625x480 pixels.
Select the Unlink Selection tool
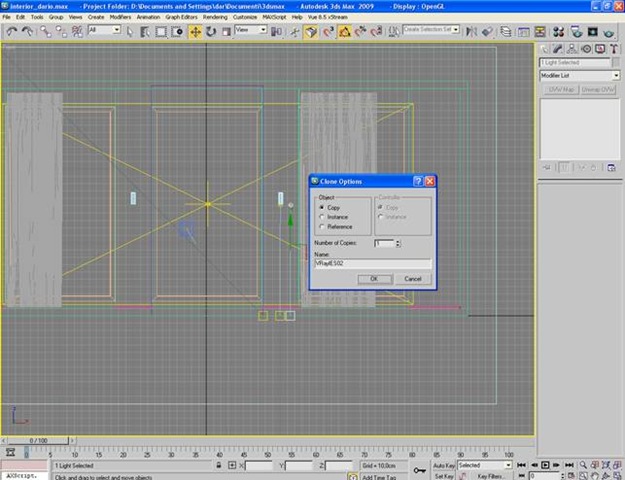(61, 32)
